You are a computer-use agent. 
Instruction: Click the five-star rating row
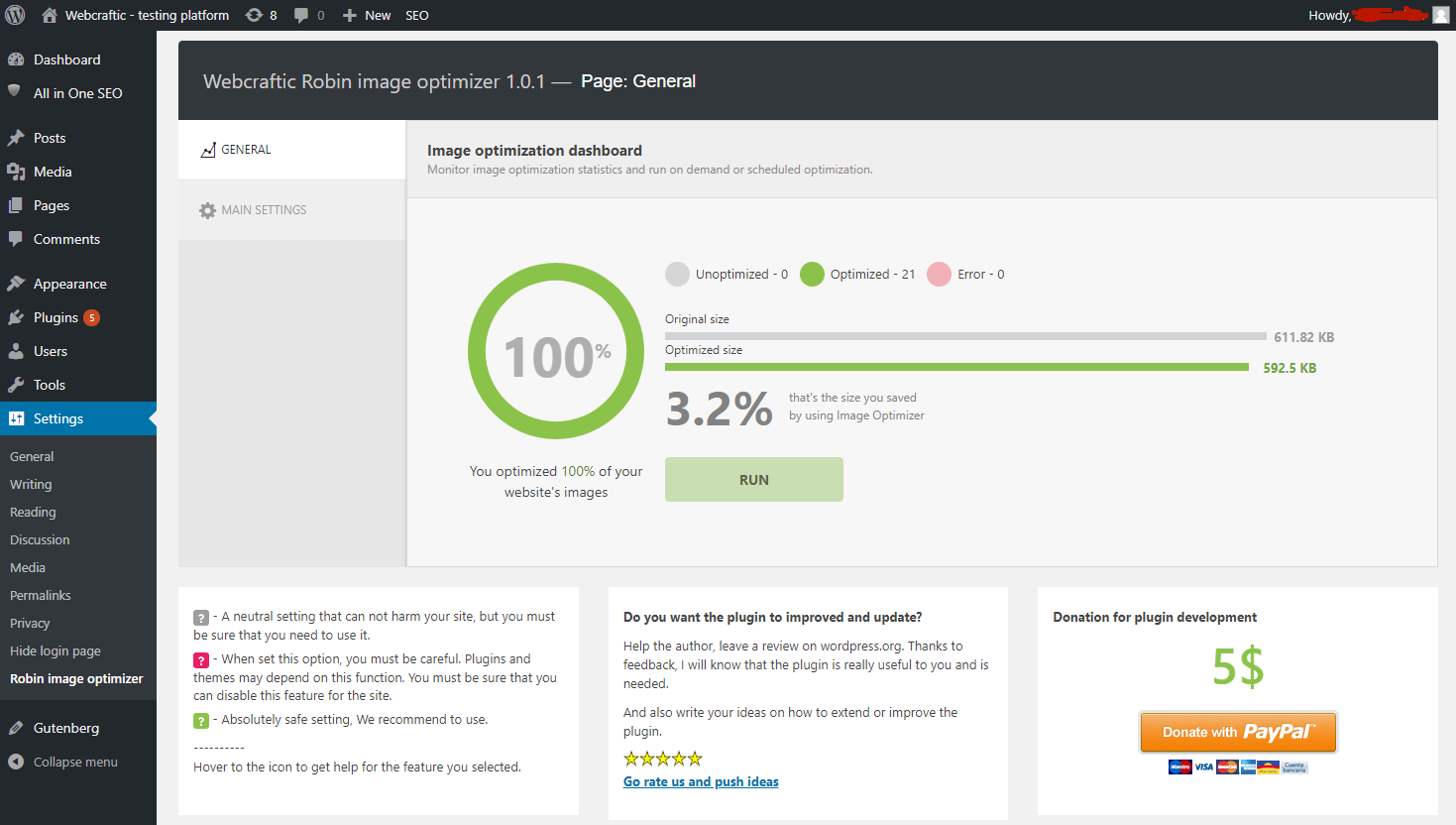(663, 759)
